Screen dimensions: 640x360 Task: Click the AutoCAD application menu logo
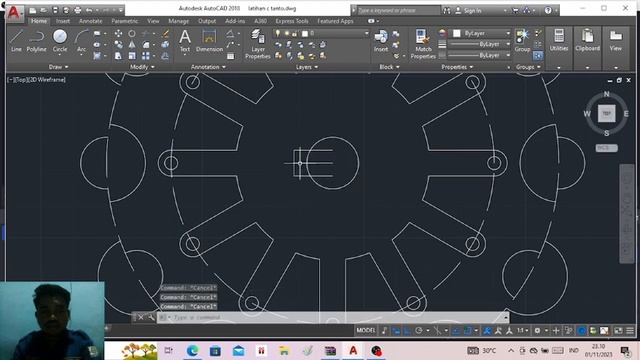click(14, 13)
